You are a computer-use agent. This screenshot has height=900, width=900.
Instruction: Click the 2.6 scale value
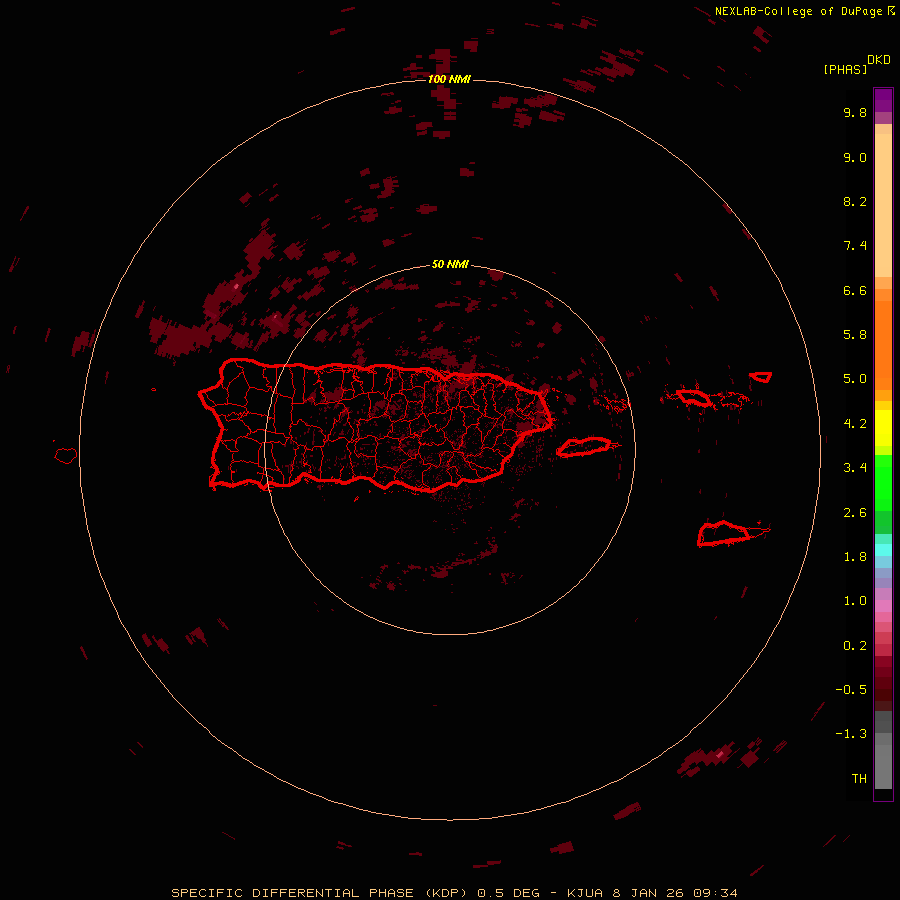click(x=855, y=513)
